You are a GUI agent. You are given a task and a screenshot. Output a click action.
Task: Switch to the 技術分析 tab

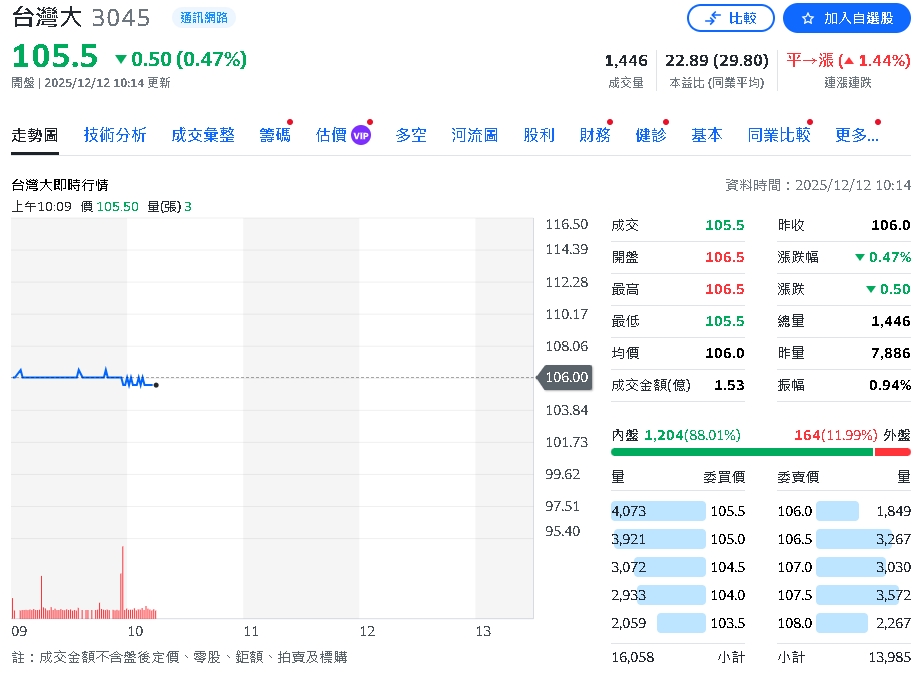114,134
